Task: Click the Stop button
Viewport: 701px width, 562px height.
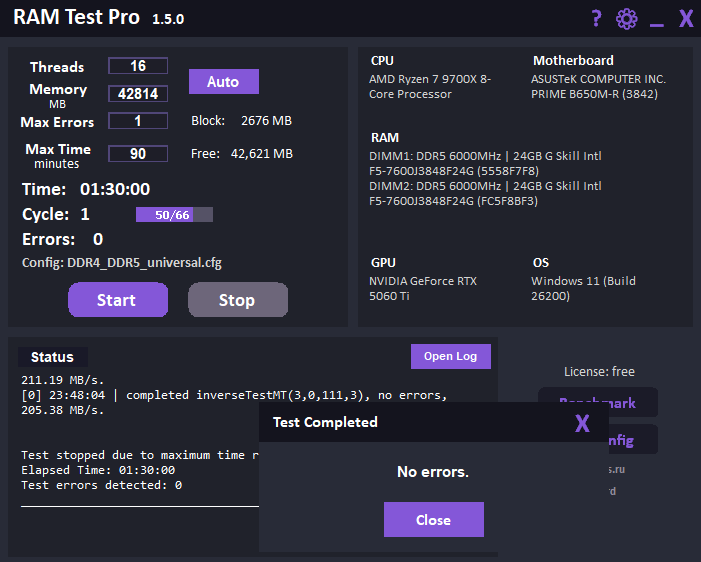Action: [x=237, y=300]
